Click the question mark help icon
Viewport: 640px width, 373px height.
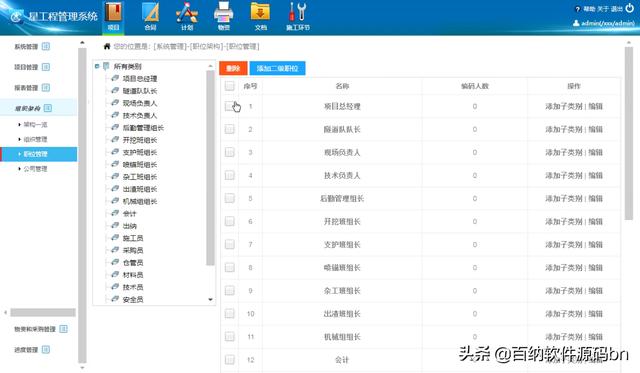(578, 9)
